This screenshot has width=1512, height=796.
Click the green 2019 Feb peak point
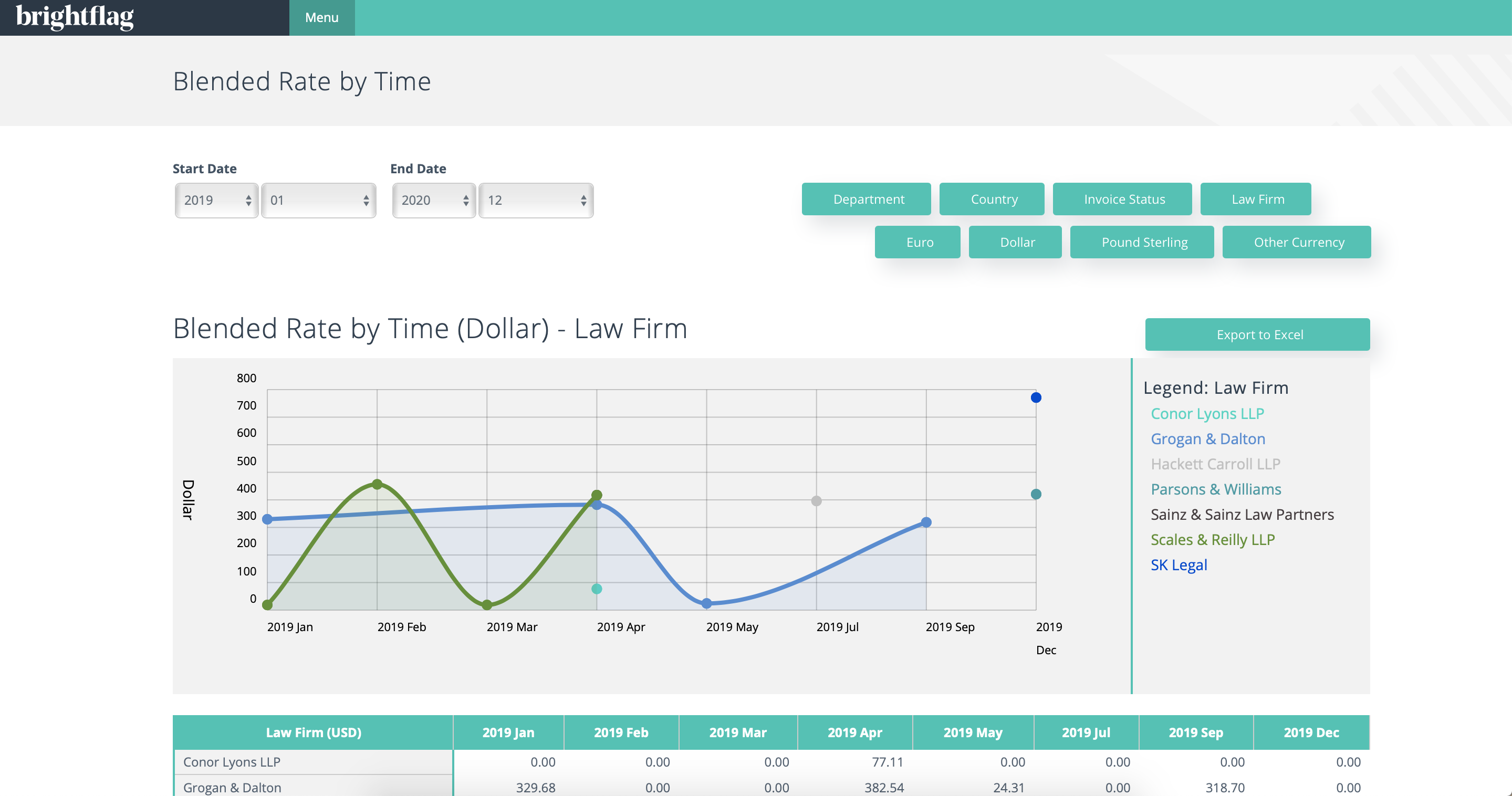(378, 484)
